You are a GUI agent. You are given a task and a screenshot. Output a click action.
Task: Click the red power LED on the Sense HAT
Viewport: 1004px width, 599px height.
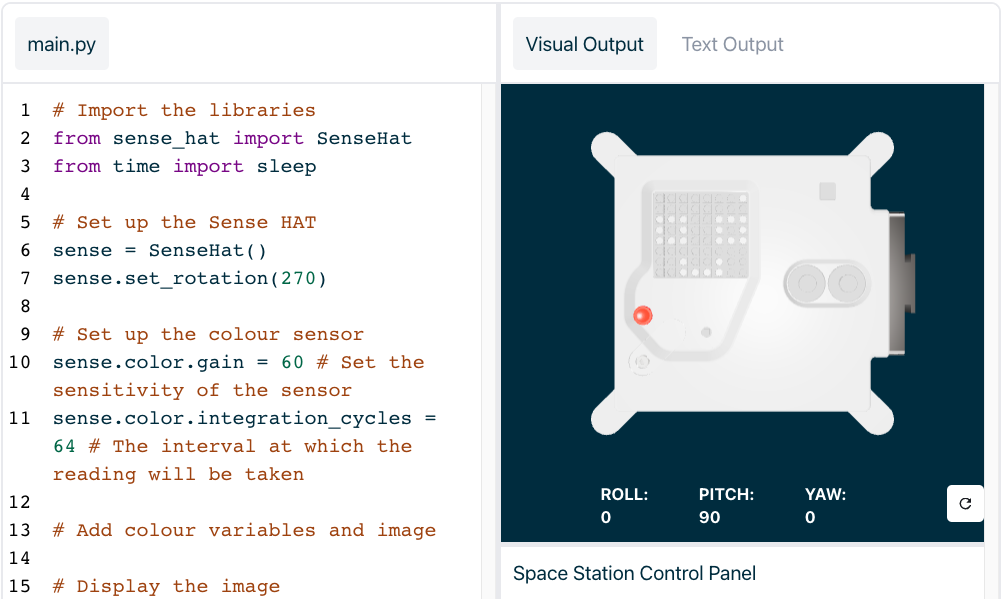(x=643, y=314)
